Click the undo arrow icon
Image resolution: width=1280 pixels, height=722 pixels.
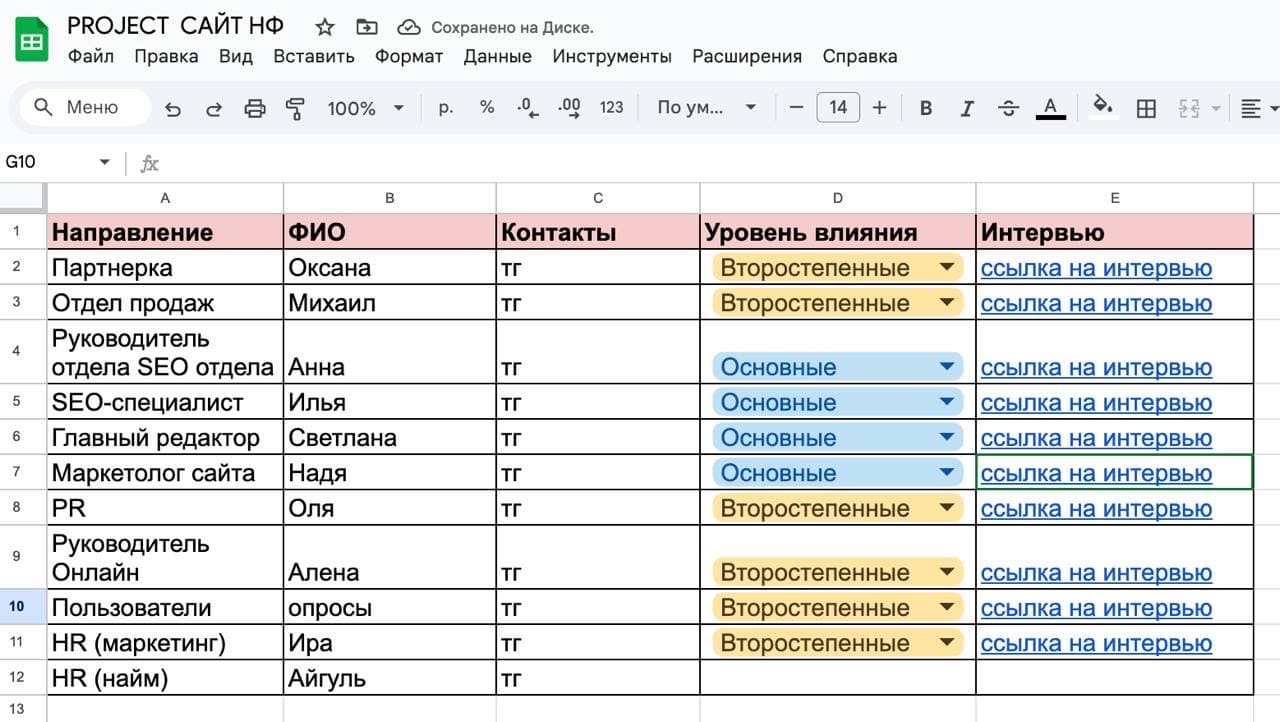pos(173,108)
